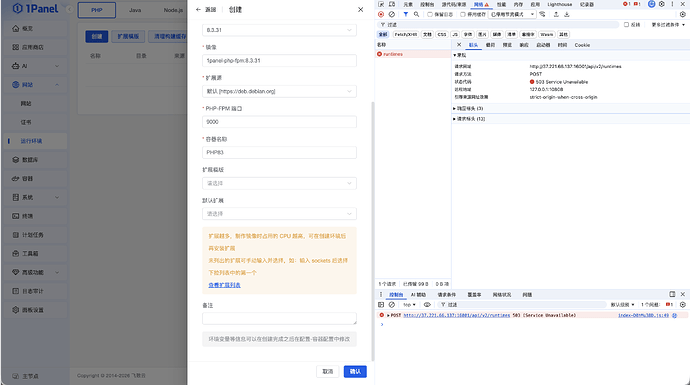This screenshot has height=385, width=690.
Task: Open the extension source deb.debian.org dropdown
Action: (279, 91)
